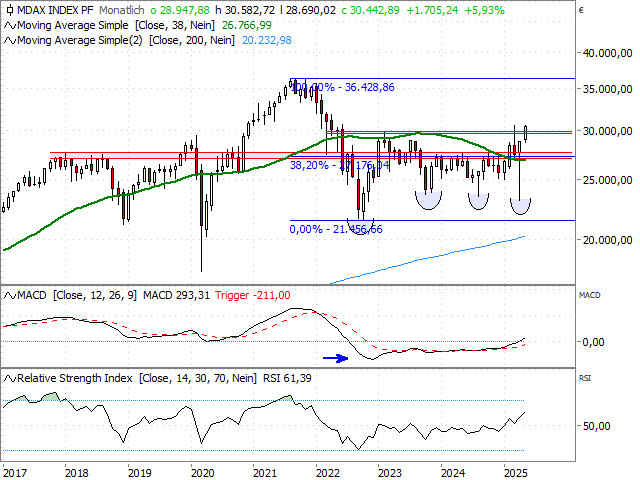This screenshot has height=480, width=640.
Task: Click the 100,00% Fibonacci label 36.428,86
Action: pyautogui.click(x=343, y=87)
